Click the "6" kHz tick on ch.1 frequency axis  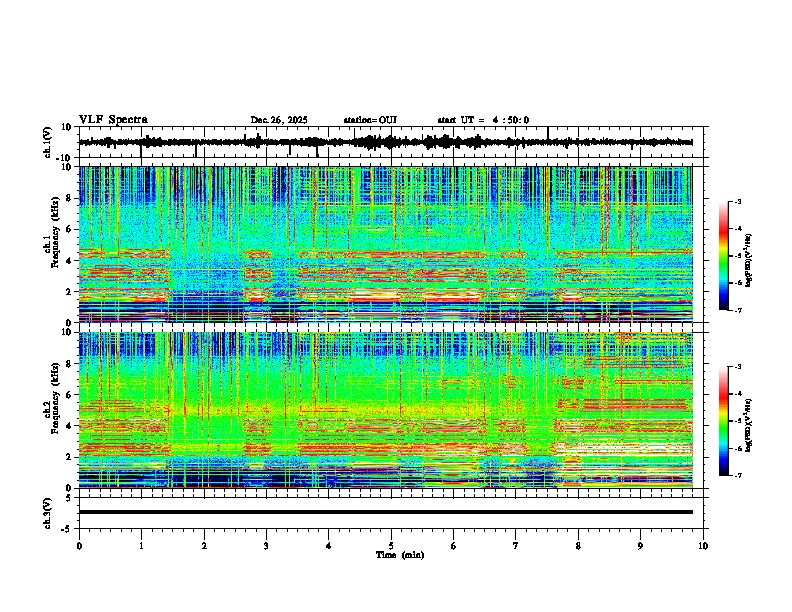(69, 229)
